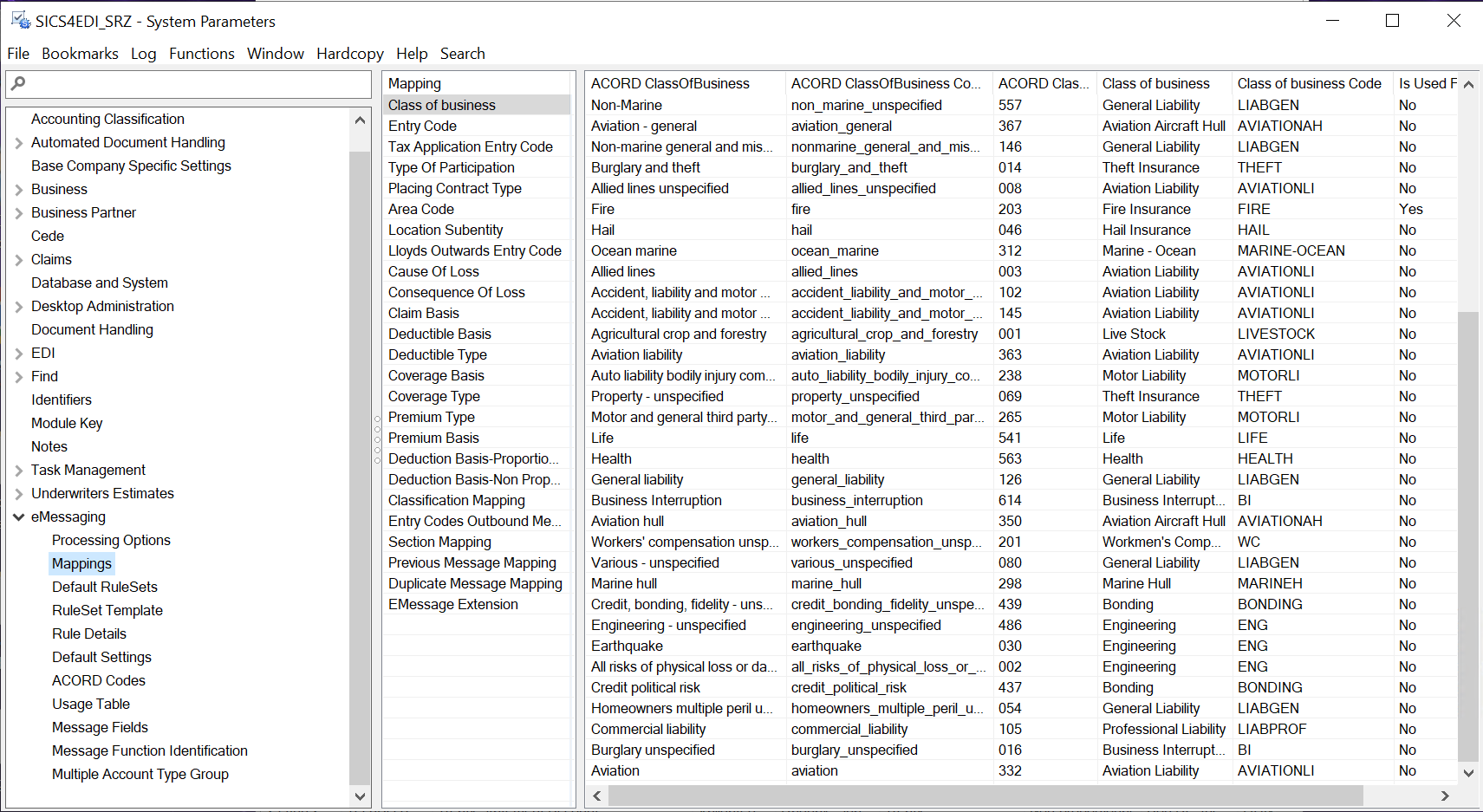This screenshot has width=1483, height=812.
Task: Select Processing Options under eMessaging
Action: (x=111, y=540)
